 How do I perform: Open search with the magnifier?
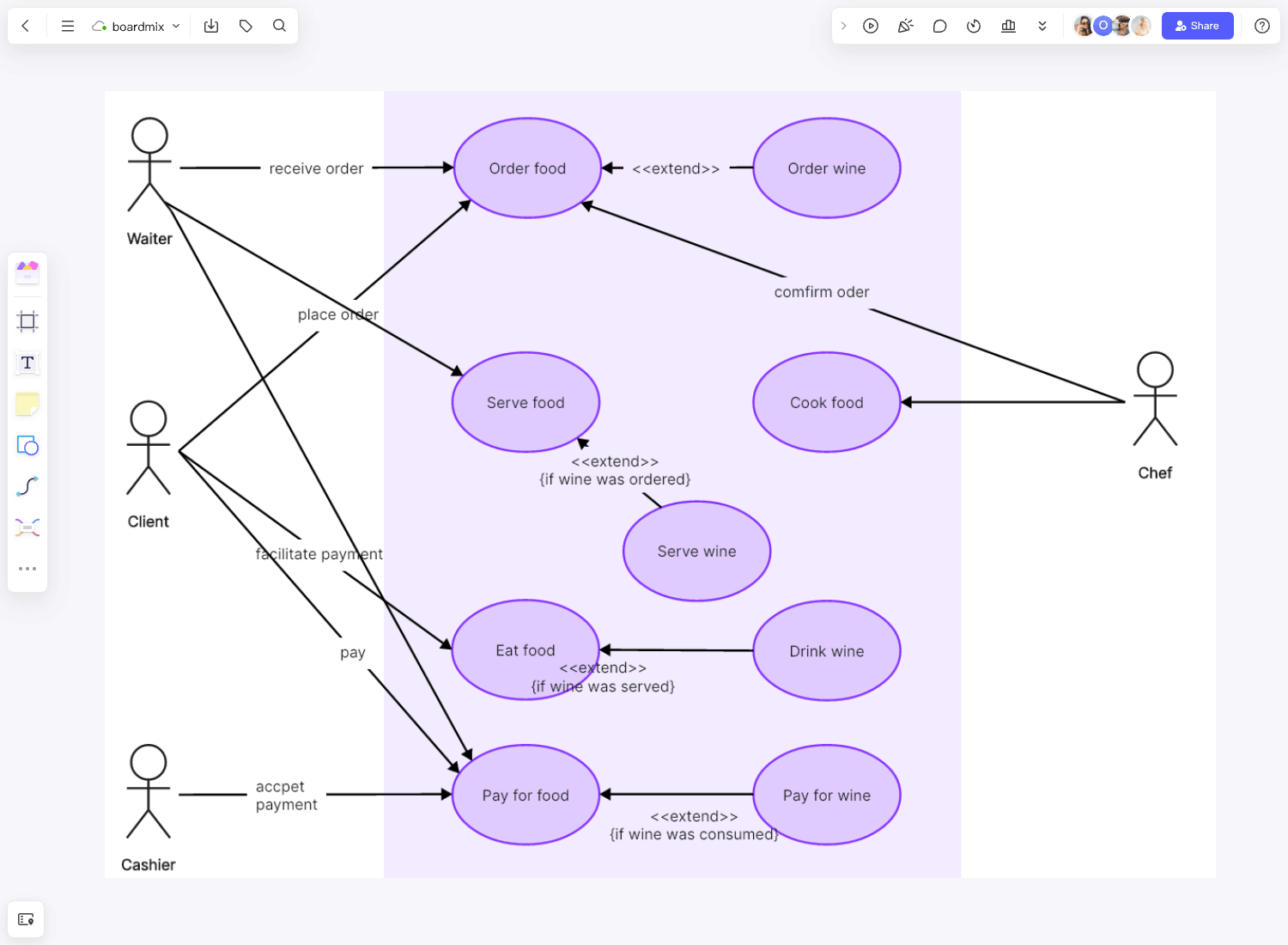coord(279,26)
